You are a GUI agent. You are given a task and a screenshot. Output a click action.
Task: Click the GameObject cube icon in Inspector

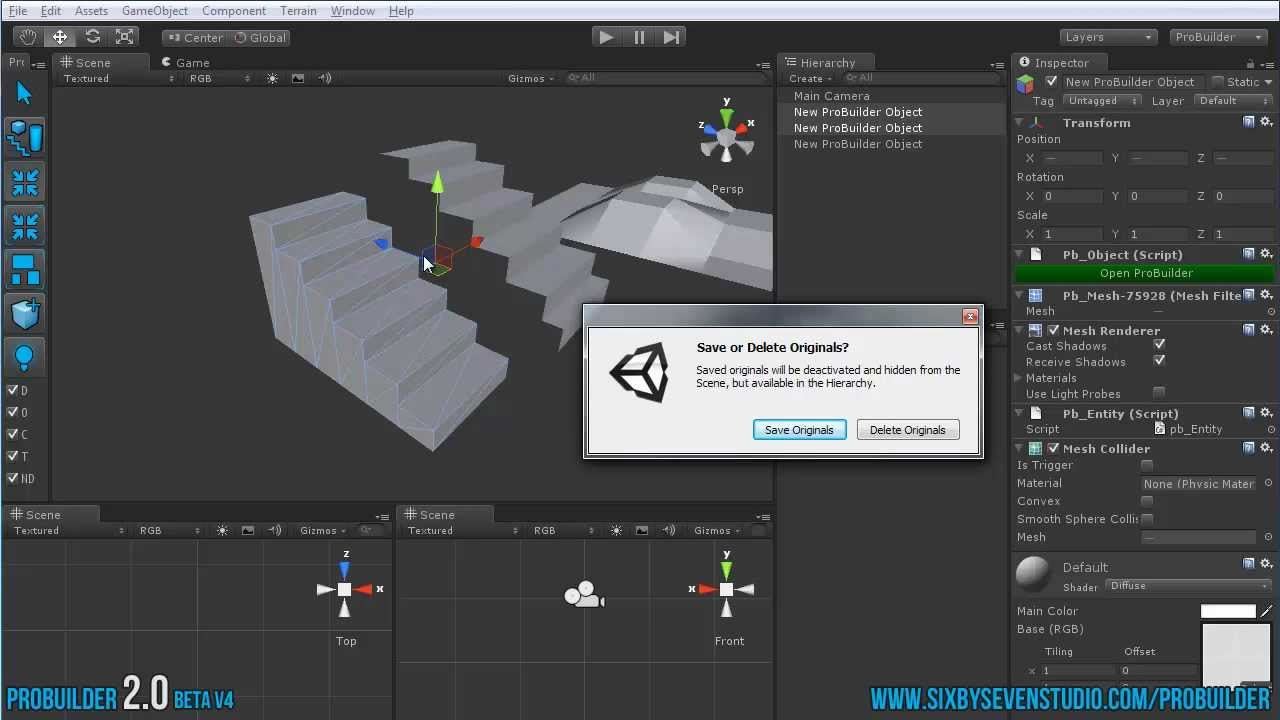[x=1026, y=84]
